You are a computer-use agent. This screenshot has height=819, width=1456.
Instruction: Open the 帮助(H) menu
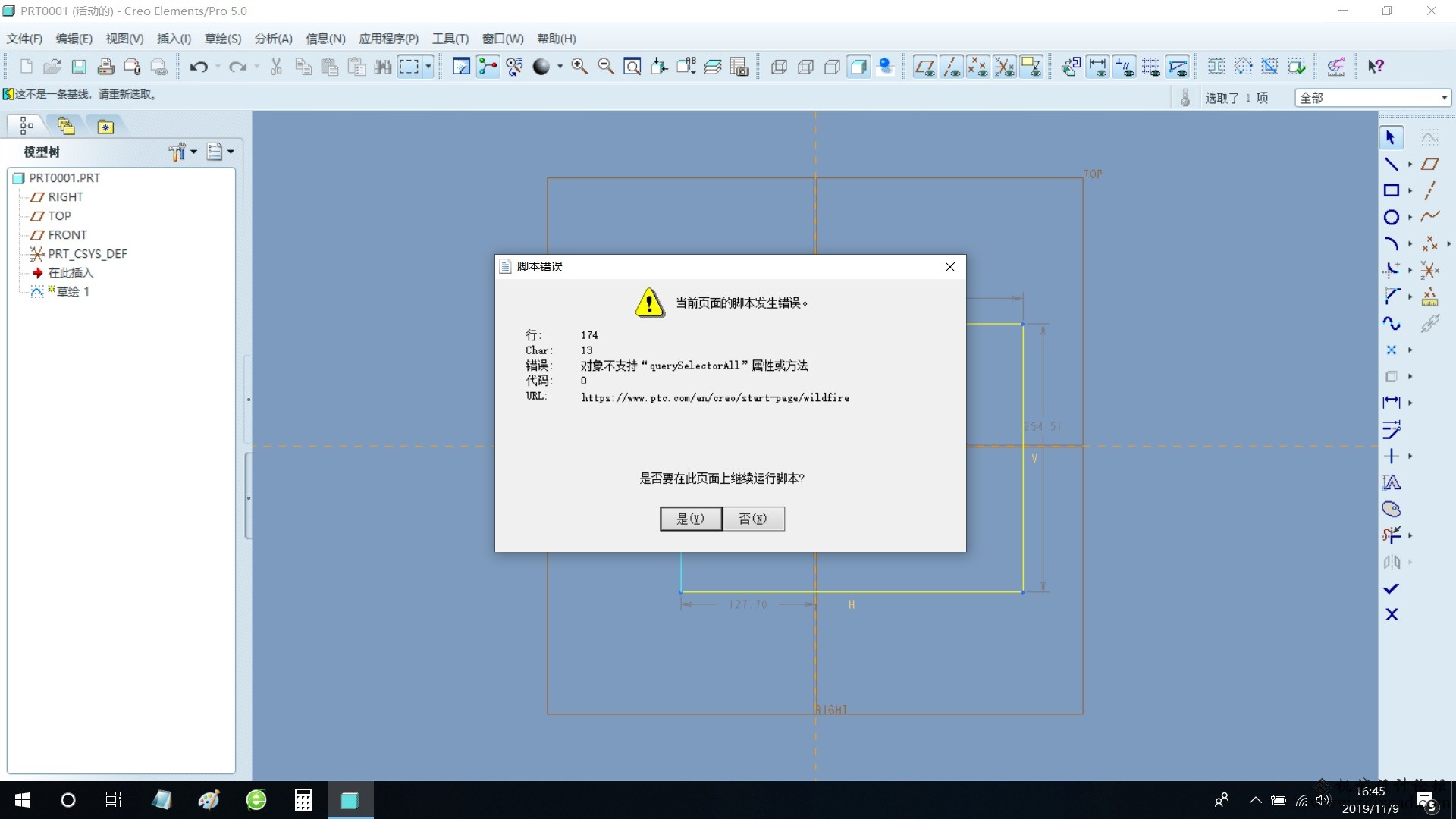557,39
